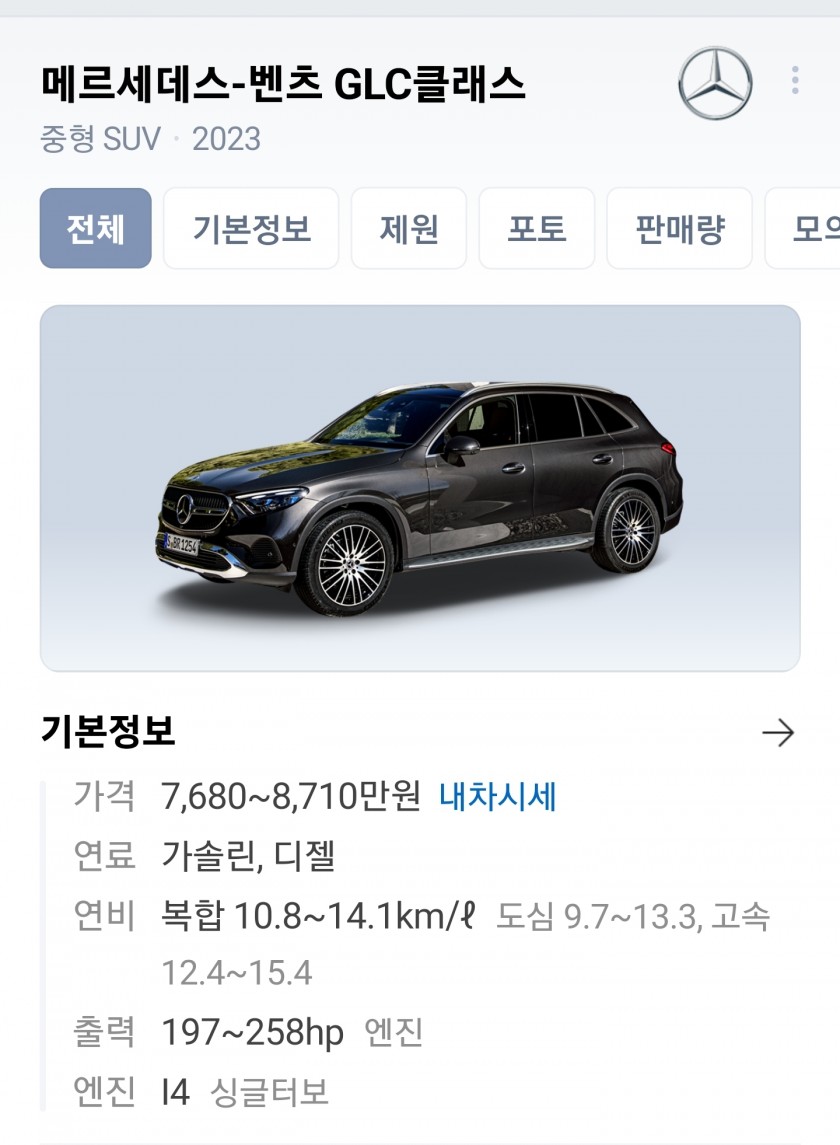Show the 판매량 tab
The width and height of the screenshot is (840, 1145).
click(679, 229)
